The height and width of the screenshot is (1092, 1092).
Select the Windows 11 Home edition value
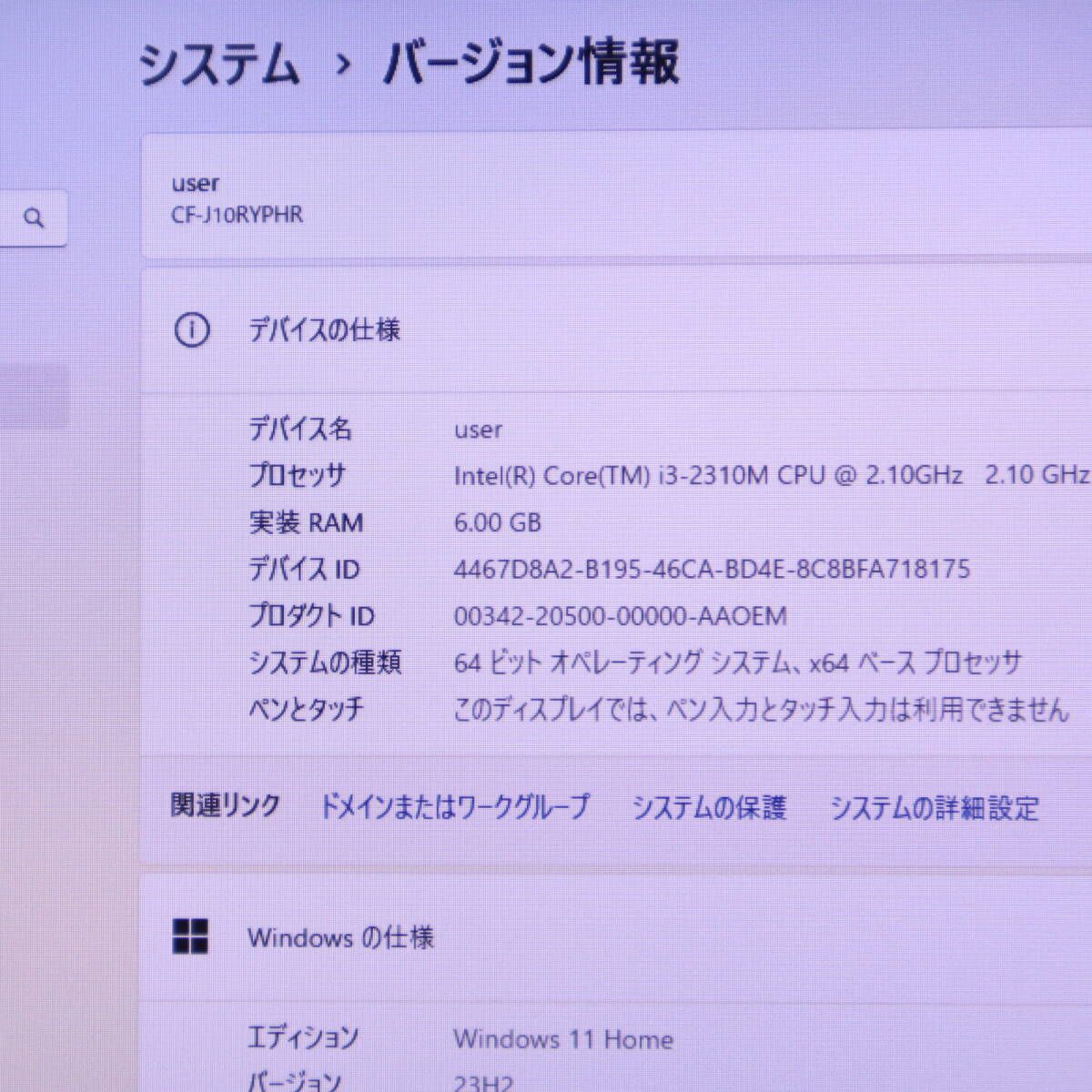coord(563,1039)
